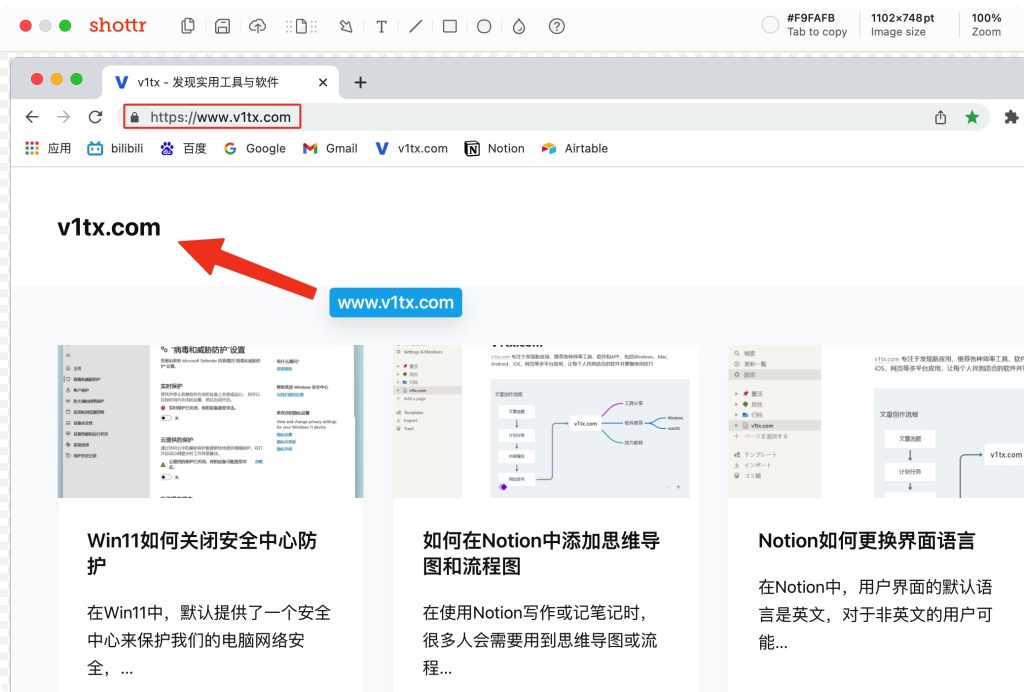This screenshot has width=1024, height=692.
Task: Copy the screenshot to clipboard in Shottr
Action: (x=187, y=26)
